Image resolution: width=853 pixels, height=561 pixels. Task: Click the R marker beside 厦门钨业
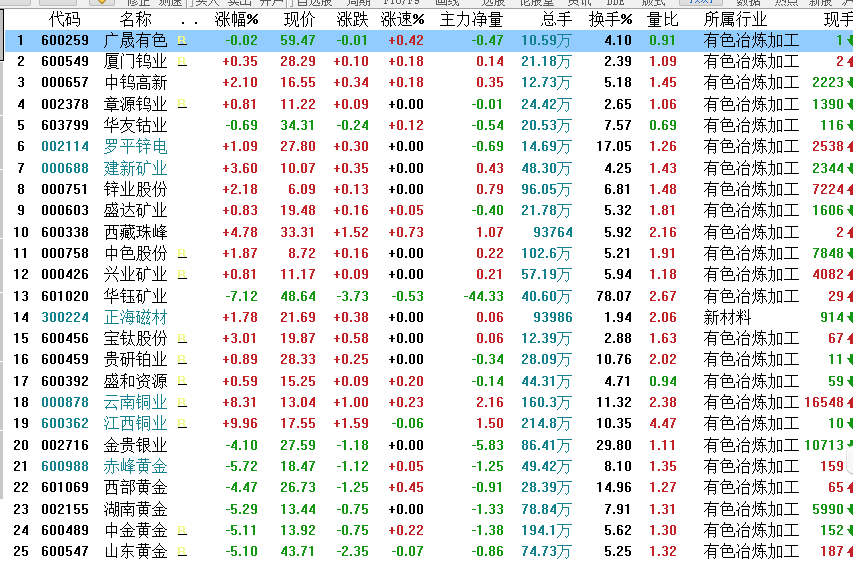click(x=182, y=62)
